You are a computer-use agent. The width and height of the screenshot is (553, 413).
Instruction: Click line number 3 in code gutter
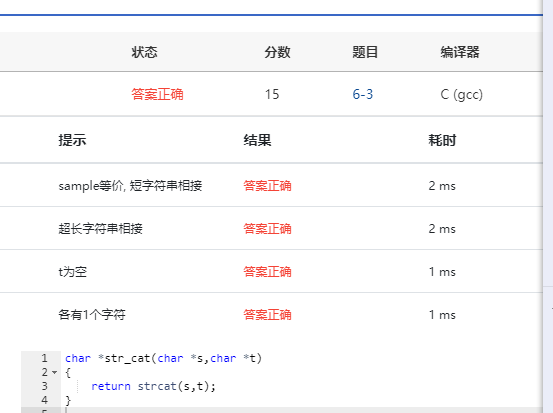pos(44,386)
